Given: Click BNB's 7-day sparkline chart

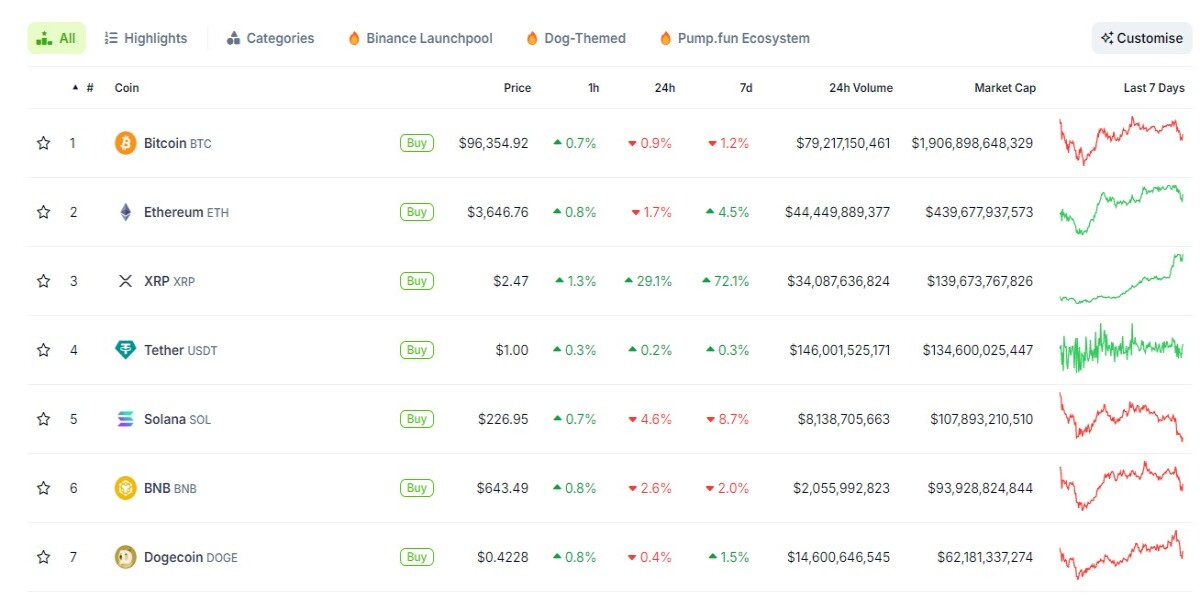Looking at the screenshot, I should pos(1121,485).
